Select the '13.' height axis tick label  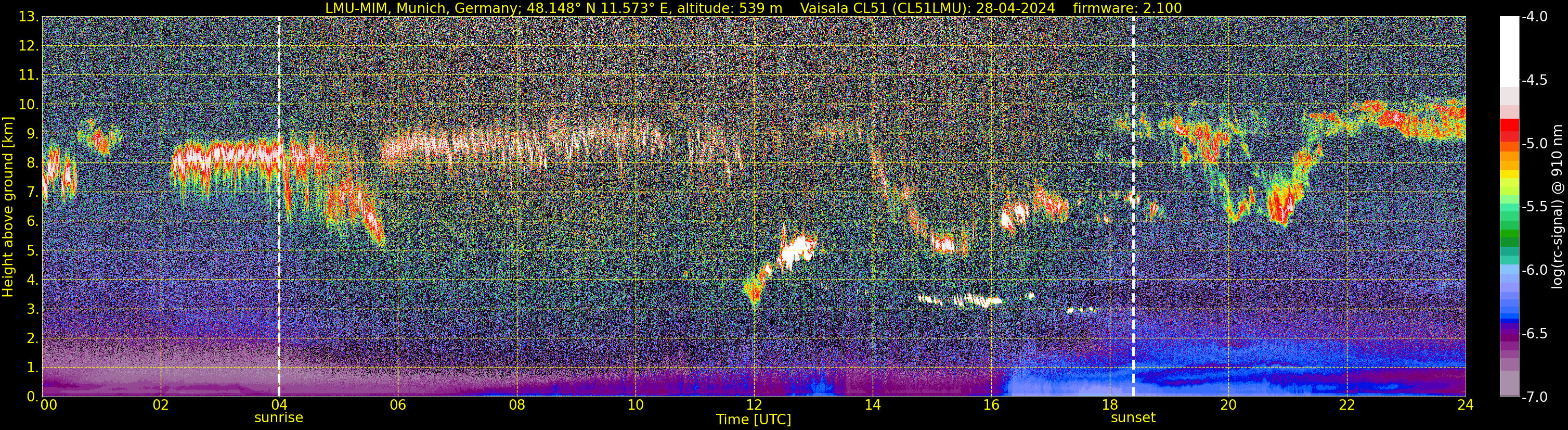pyautogui.click(x=29, y=17)
